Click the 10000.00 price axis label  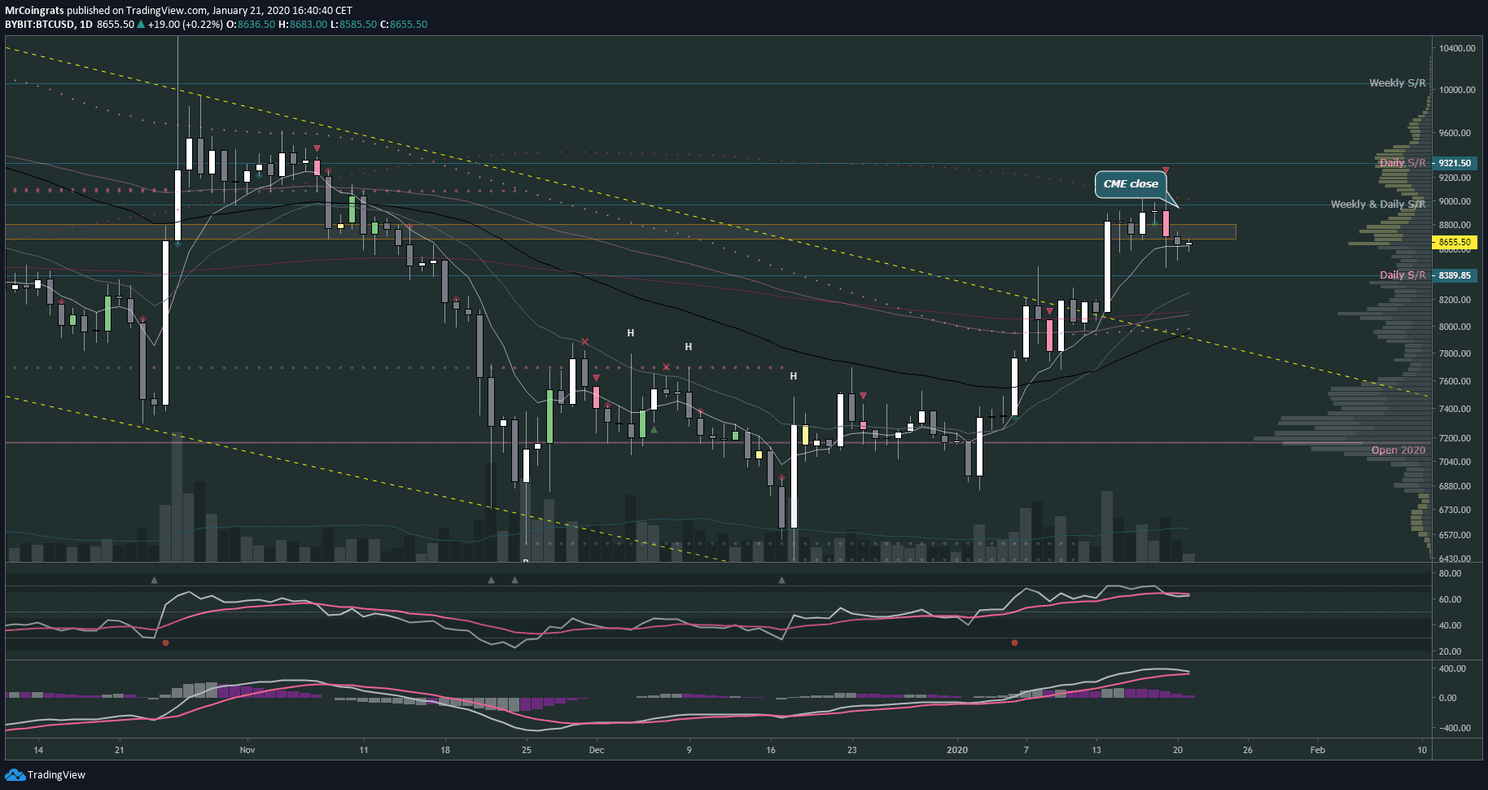point(1458,90)
